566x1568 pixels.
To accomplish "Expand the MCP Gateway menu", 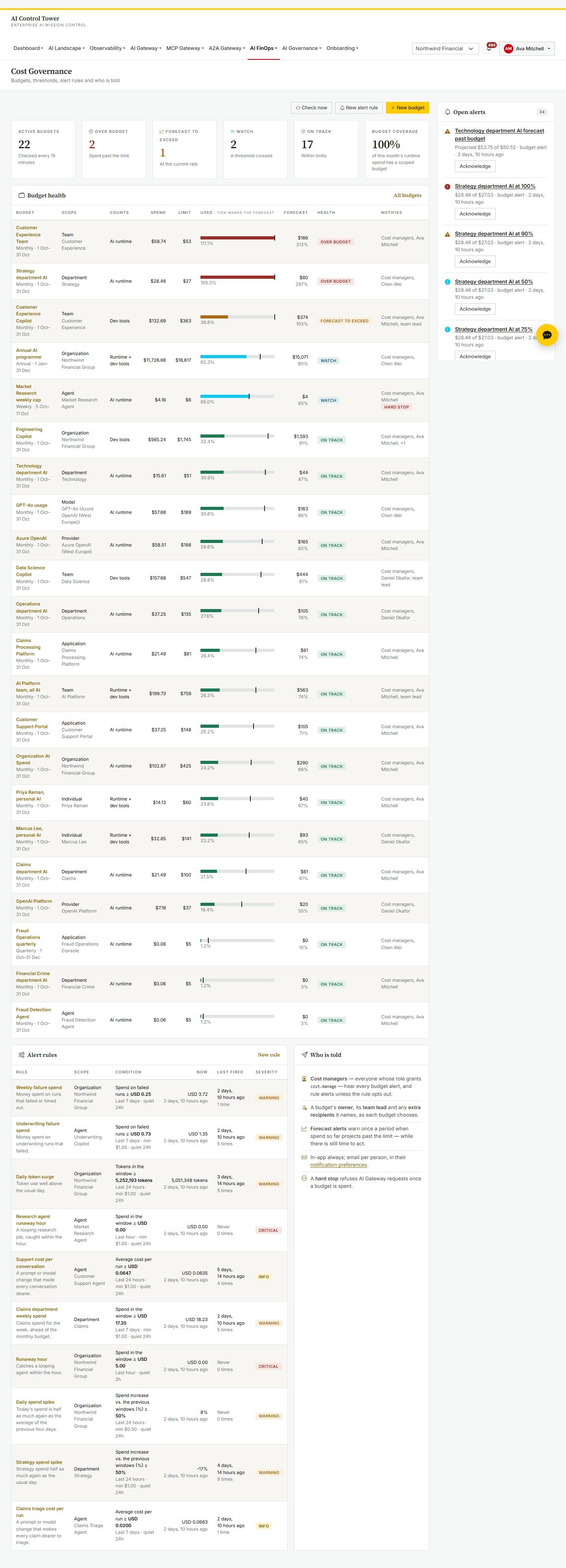I will tap(185, 48).
